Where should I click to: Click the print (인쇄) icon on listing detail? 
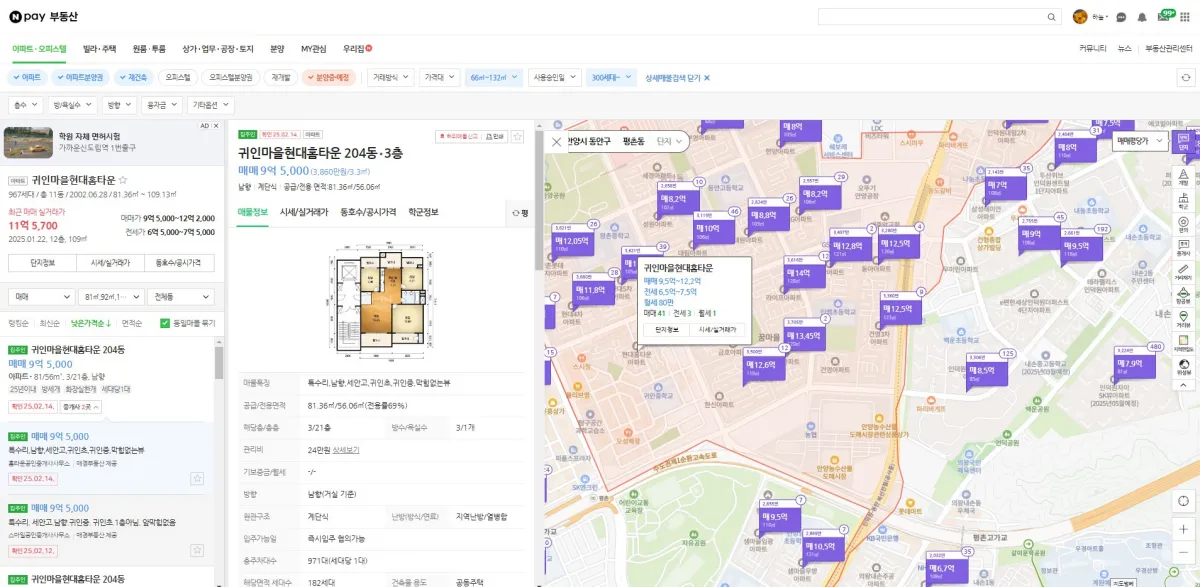[494, 136]
